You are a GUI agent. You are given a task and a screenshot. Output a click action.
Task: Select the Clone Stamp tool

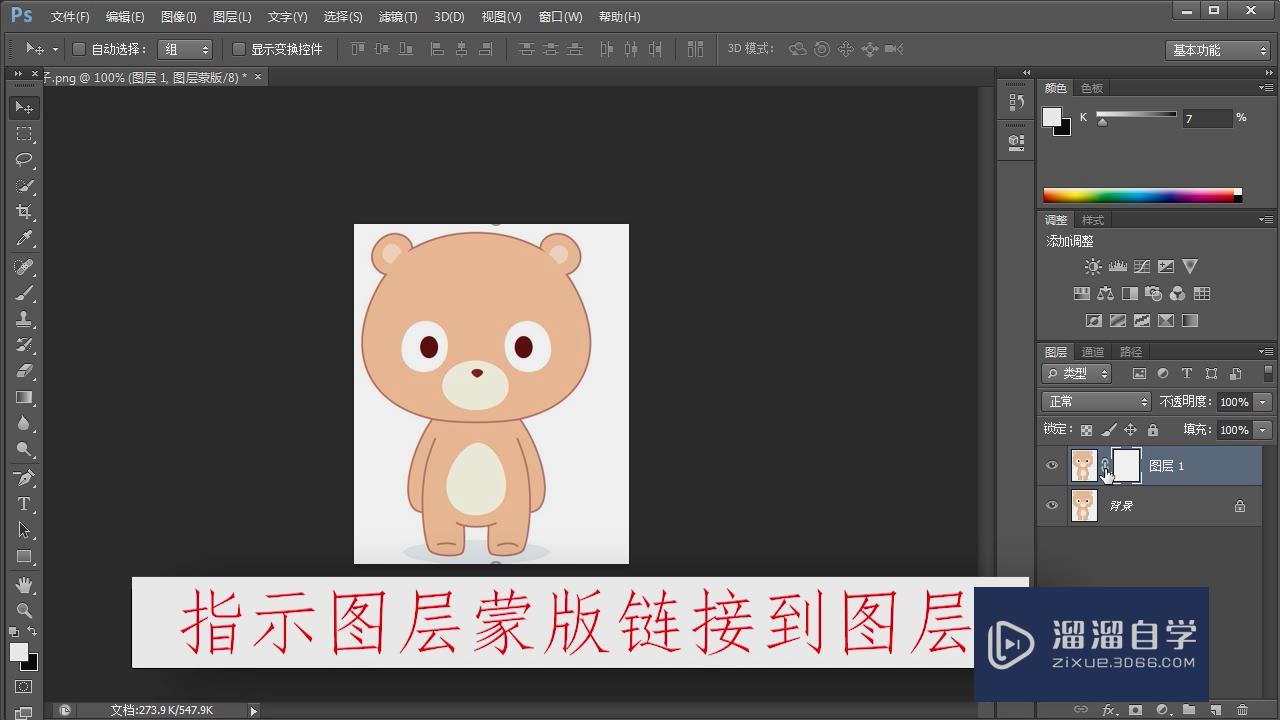[24, 319]
